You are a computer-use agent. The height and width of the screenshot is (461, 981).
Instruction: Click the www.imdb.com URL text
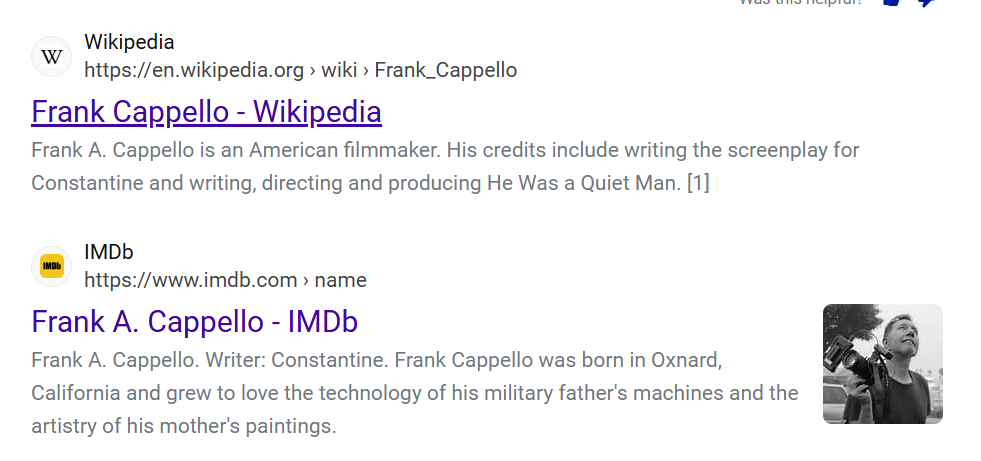click(191, 280)
